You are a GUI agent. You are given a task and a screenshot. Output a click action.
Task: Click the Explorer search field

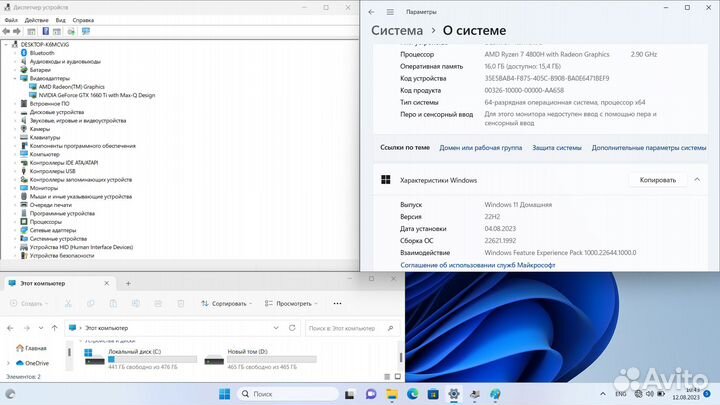pyautogui.click(x=351, y=328)
